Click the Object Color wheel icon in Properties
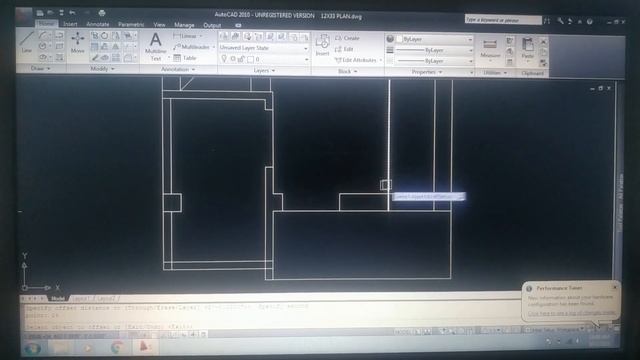 click(390, 39)
